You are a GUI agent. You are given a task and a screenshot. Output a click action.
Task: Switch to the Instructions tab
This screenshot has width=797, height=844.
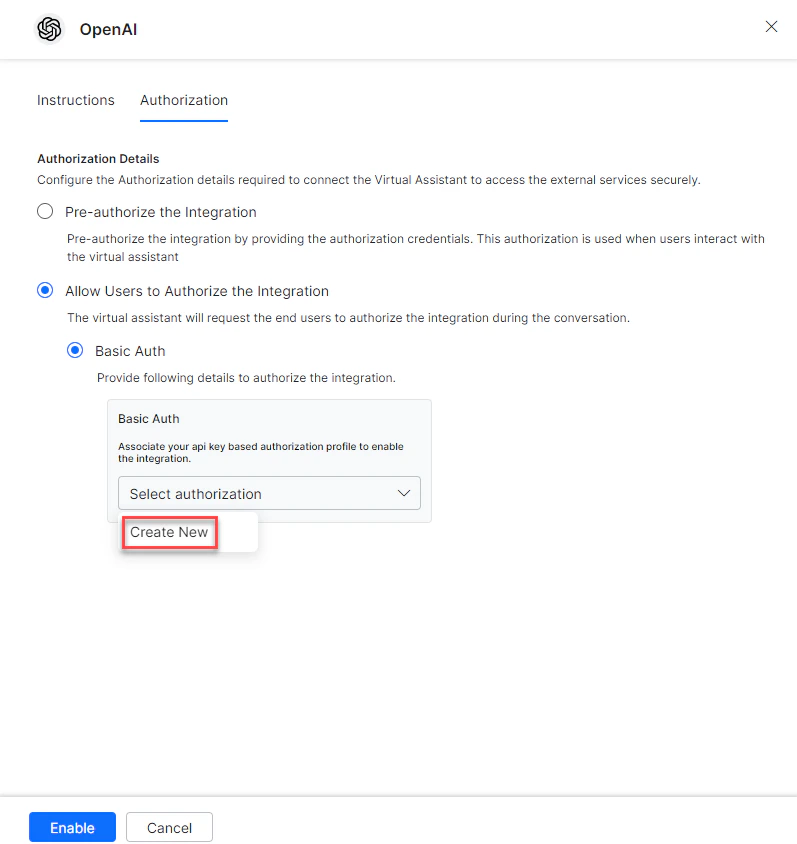[75, 100]
